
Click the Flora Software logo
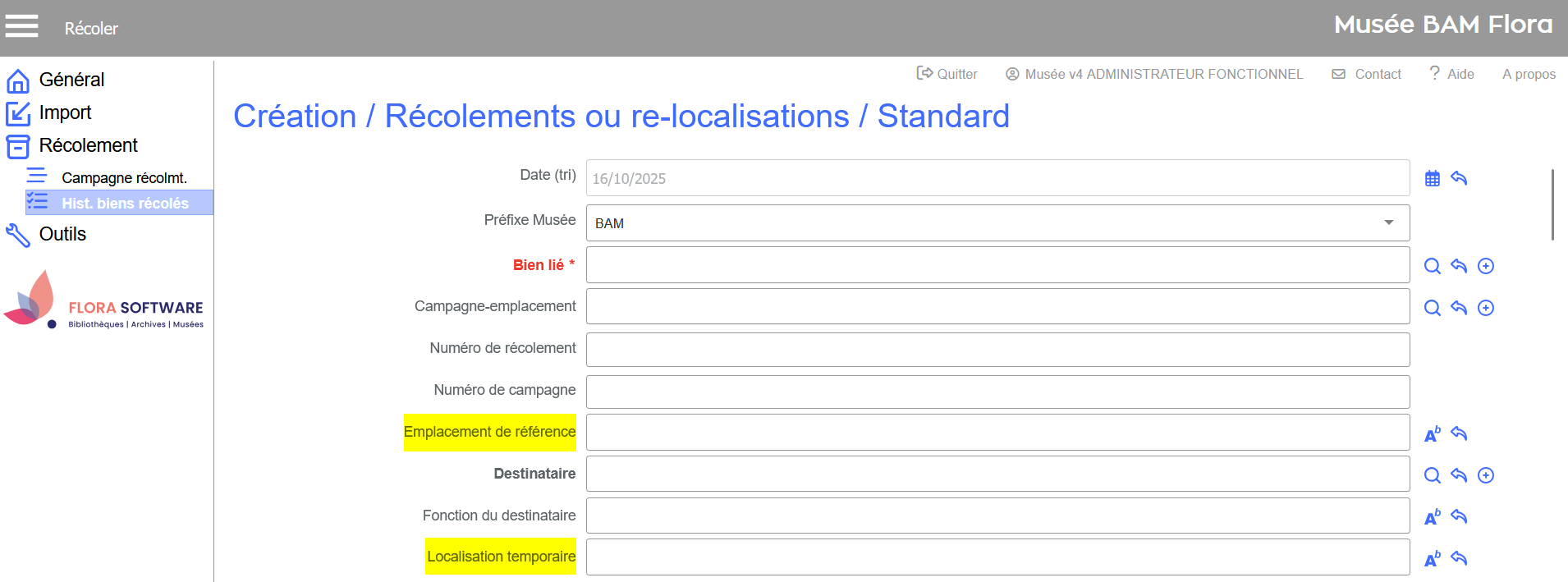tap(103, 300)
